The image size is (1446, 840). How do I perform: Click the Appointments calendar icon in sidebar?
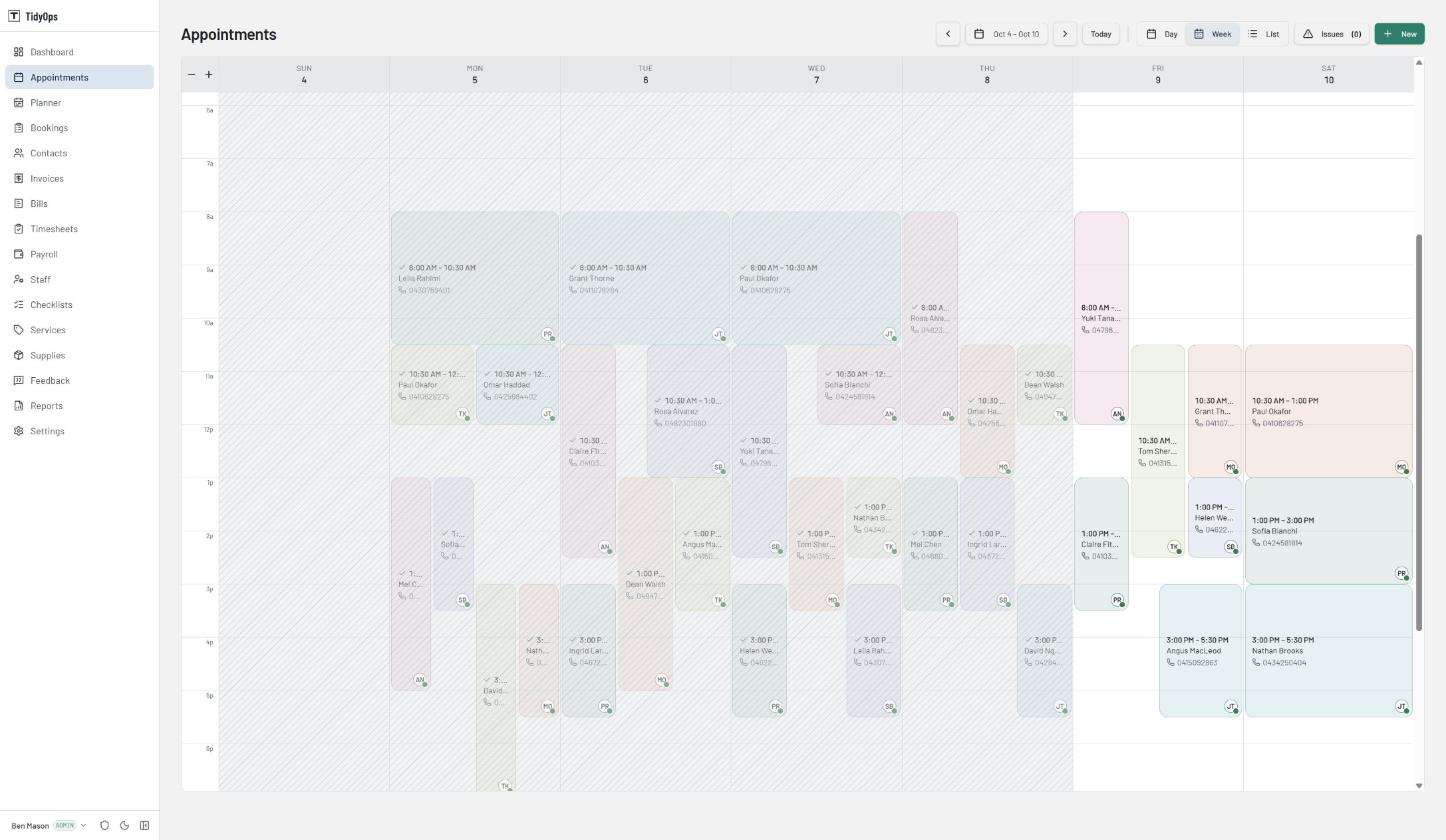[x=19, y=77]
